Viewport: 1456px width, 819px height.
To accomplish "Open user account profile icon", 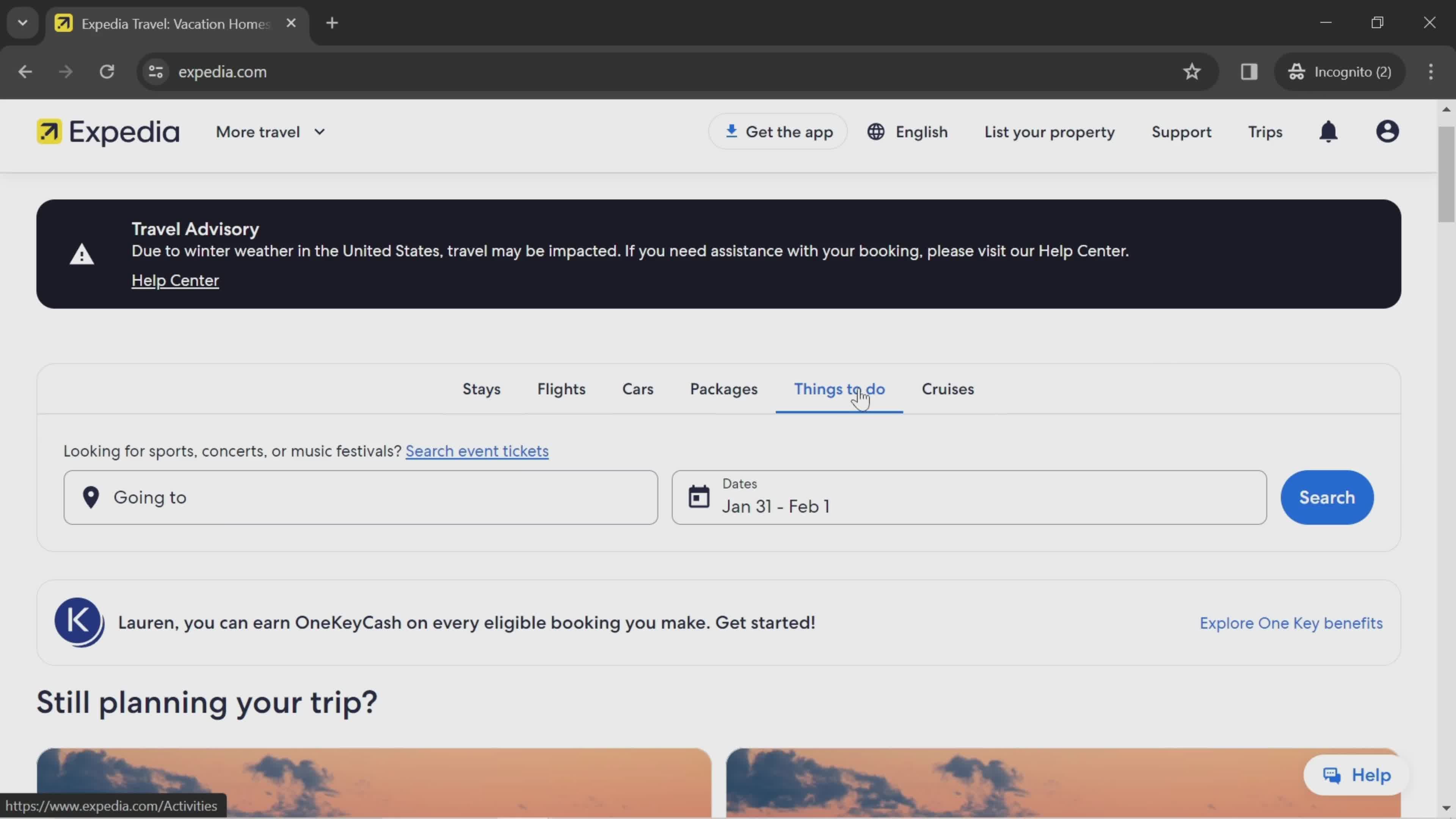I will (1388, 131).
